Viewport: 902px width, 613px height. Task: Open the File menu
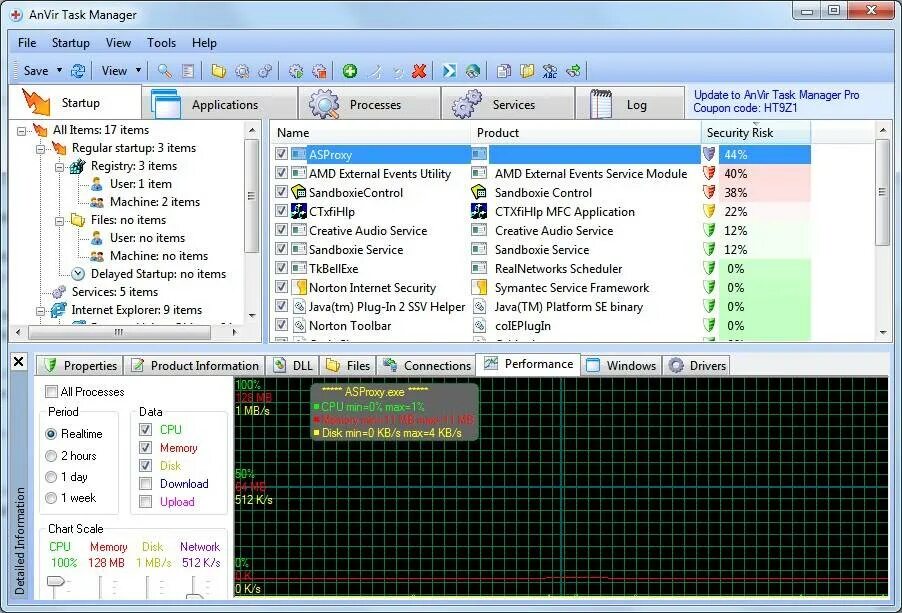[x=27, y=43]
